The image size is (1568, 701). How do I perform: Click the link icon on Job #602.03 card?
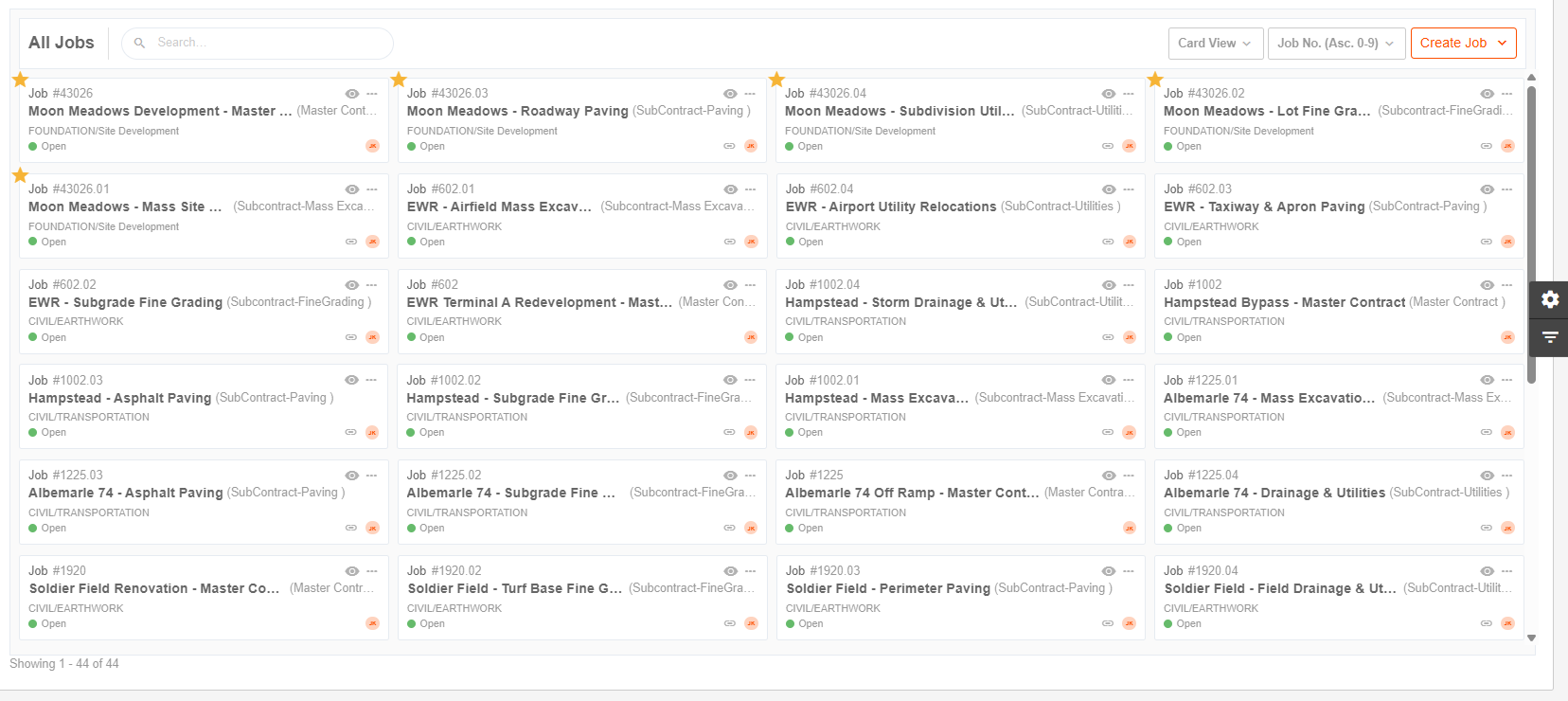pyautogui.click(x=1487, y=242)
